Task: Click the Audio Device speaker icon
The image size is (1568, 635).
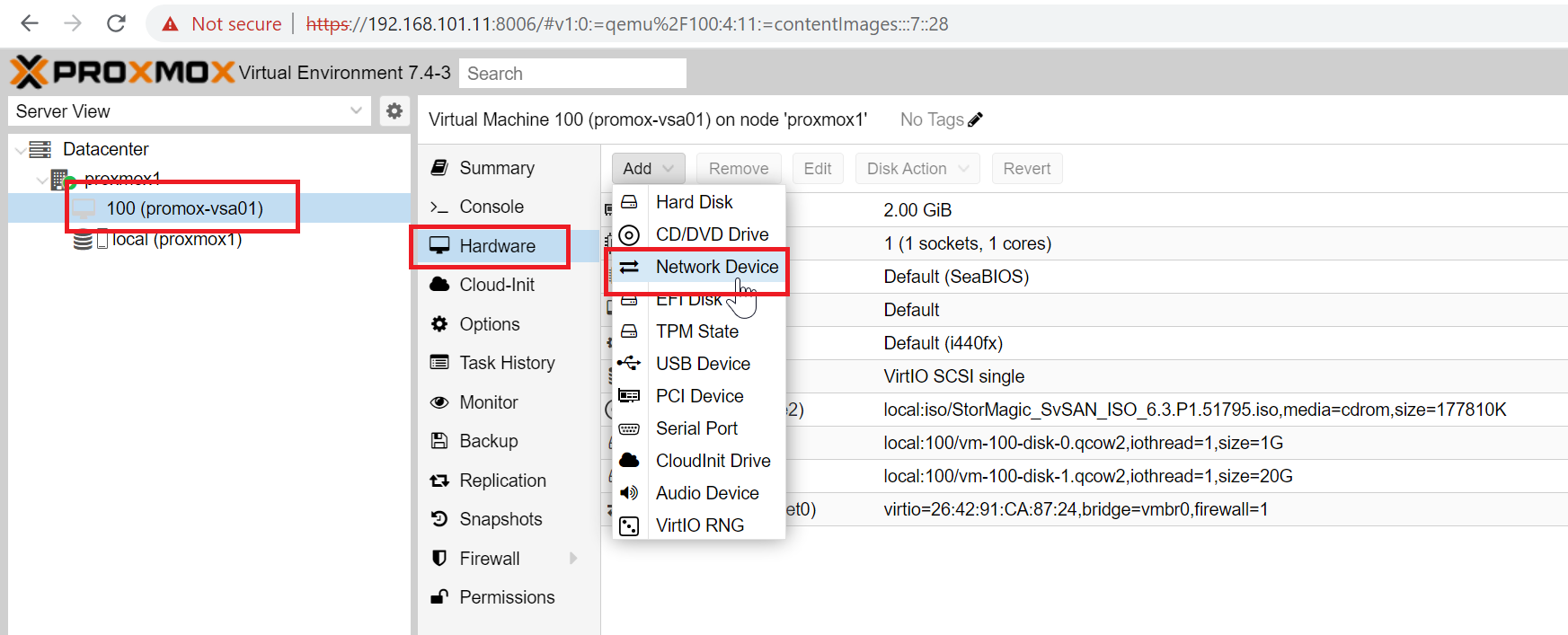Action: click(630, 493)
